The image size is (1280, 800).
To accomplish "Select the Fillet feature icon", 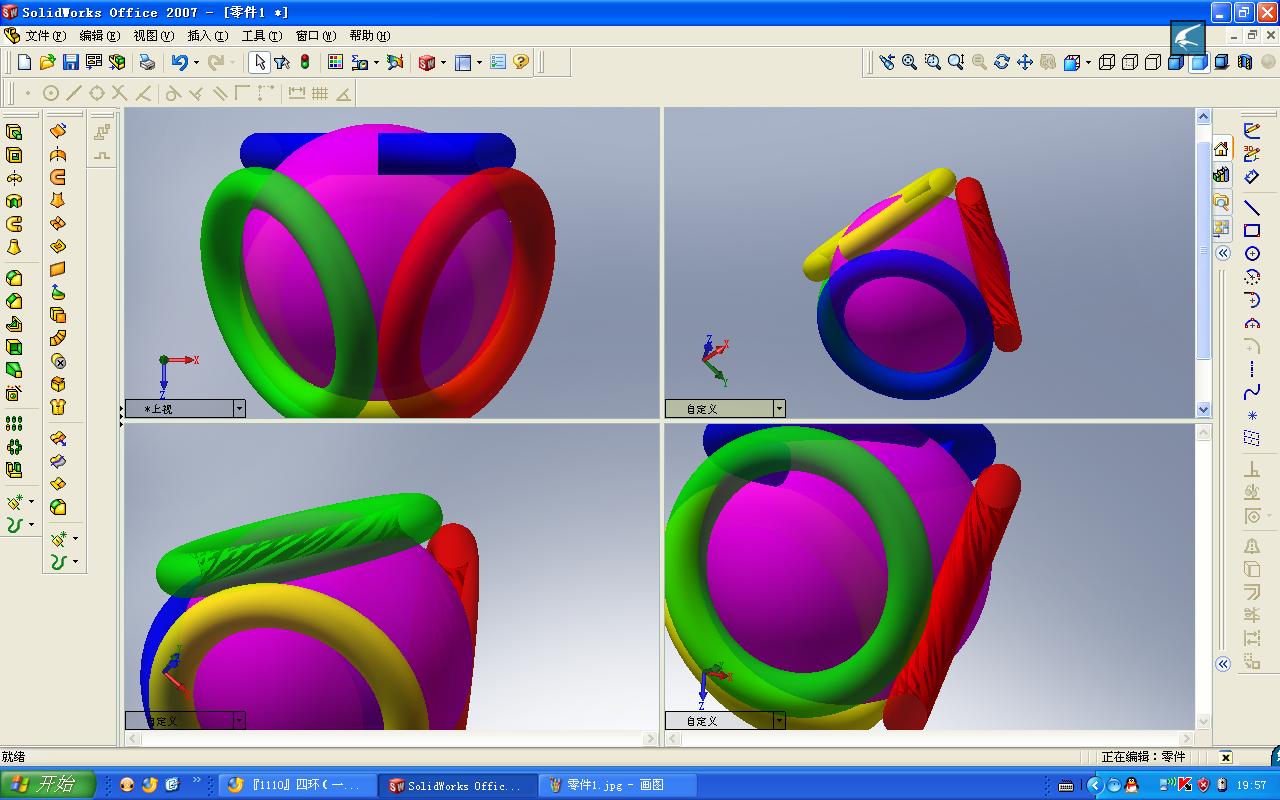I will [14, 278].
